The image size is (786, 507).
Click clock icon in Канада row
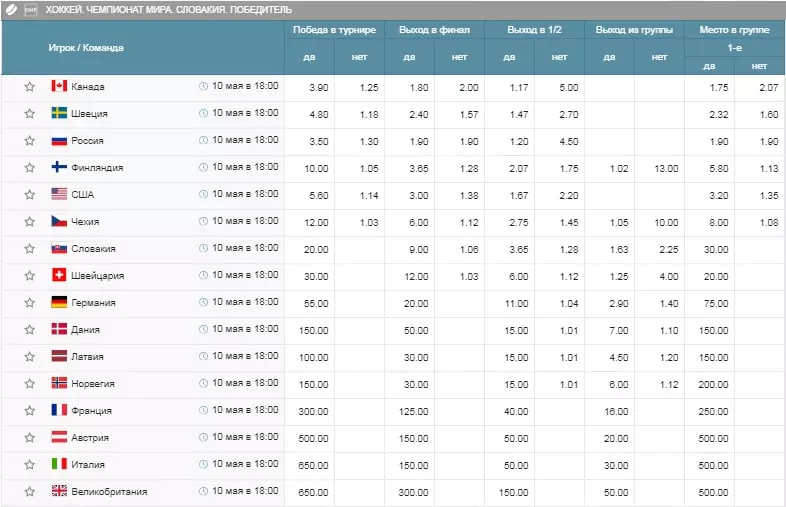(203, 86)
